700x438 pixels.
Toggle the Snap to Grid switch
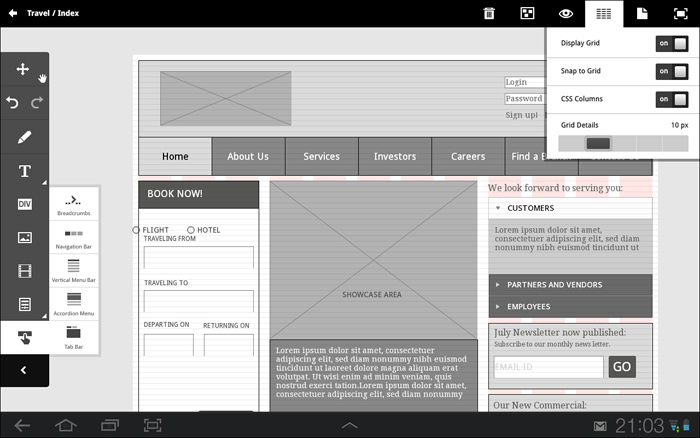pos(671,71)
